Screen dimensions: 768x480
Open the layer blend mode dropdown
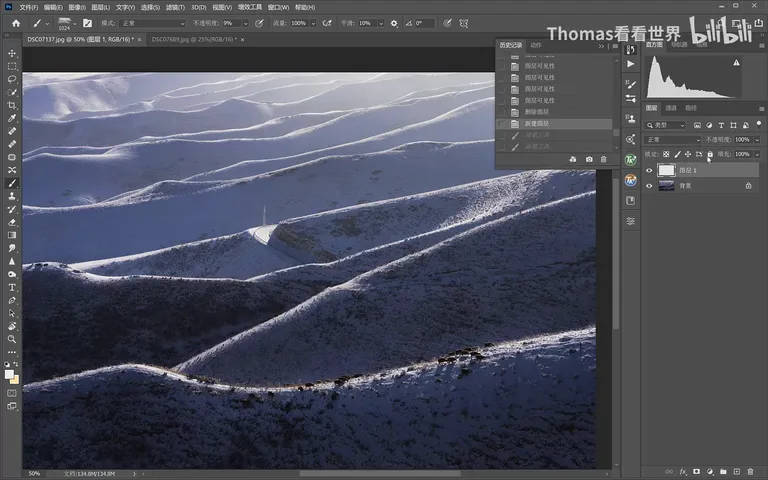coord(672,140)
